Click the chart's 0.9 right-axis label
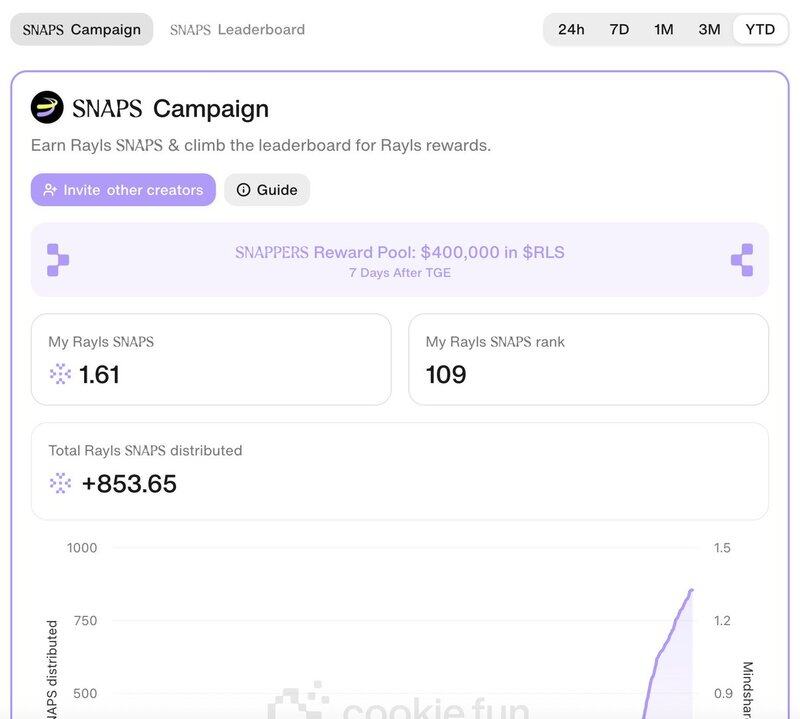This screenshot has height=719, width=800. [x=723, y=693]
